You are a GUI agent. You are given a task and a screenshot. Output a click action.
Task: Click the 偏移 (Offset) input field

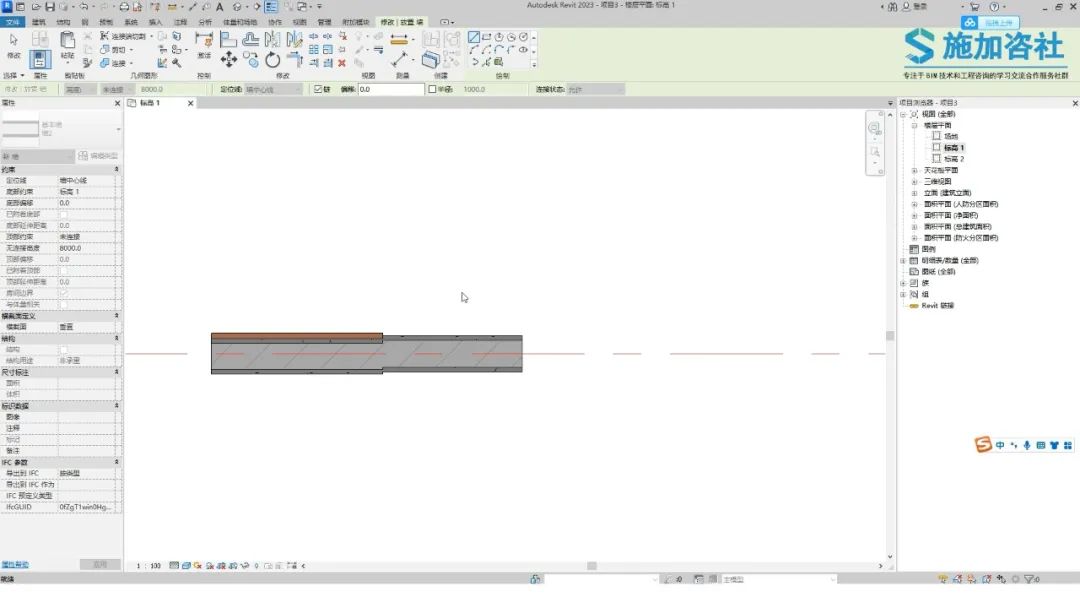tap(391, 90)
